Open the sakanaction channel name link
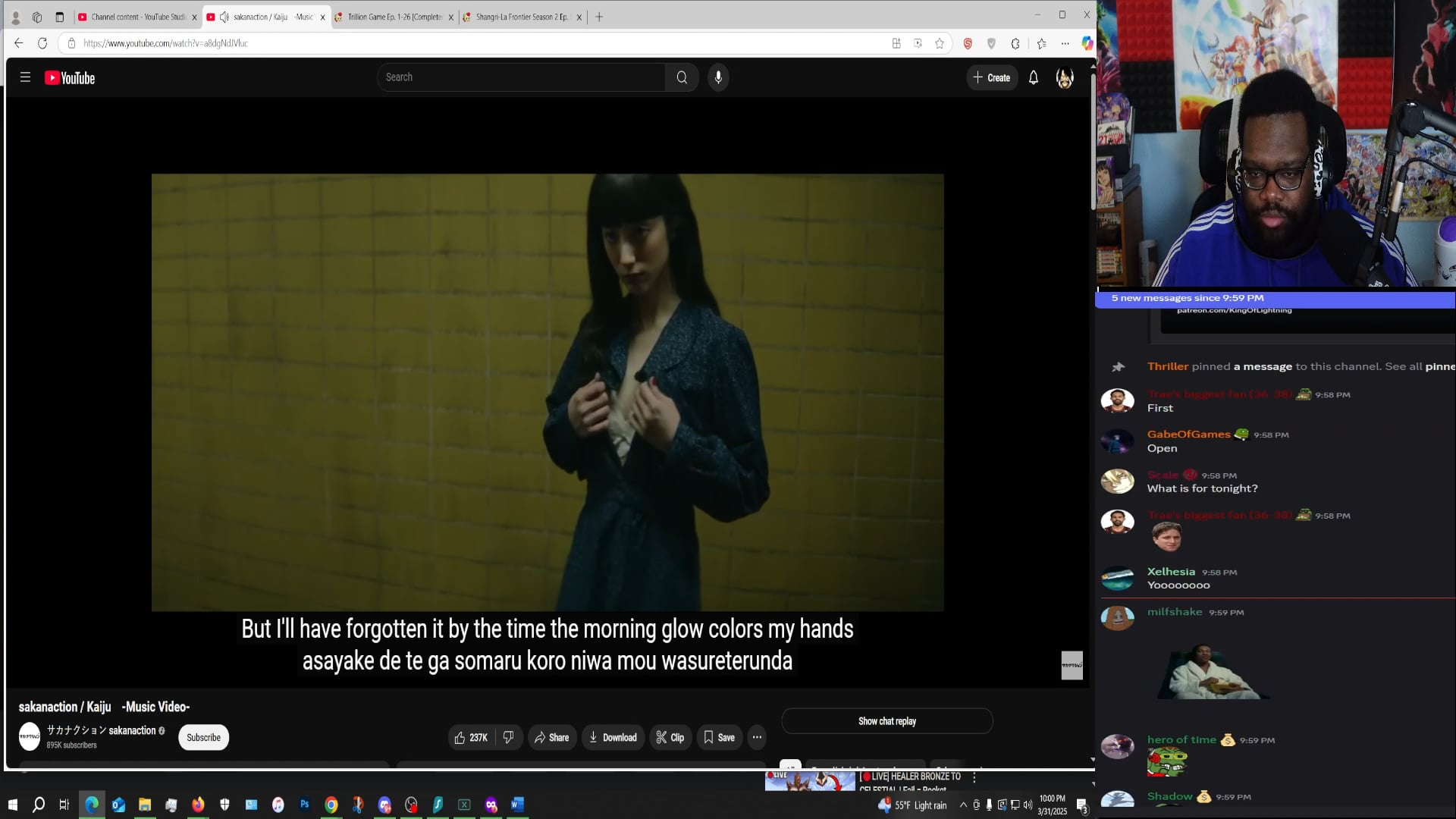Screen dimensions: 1456x819 click(x=105, y=730)
